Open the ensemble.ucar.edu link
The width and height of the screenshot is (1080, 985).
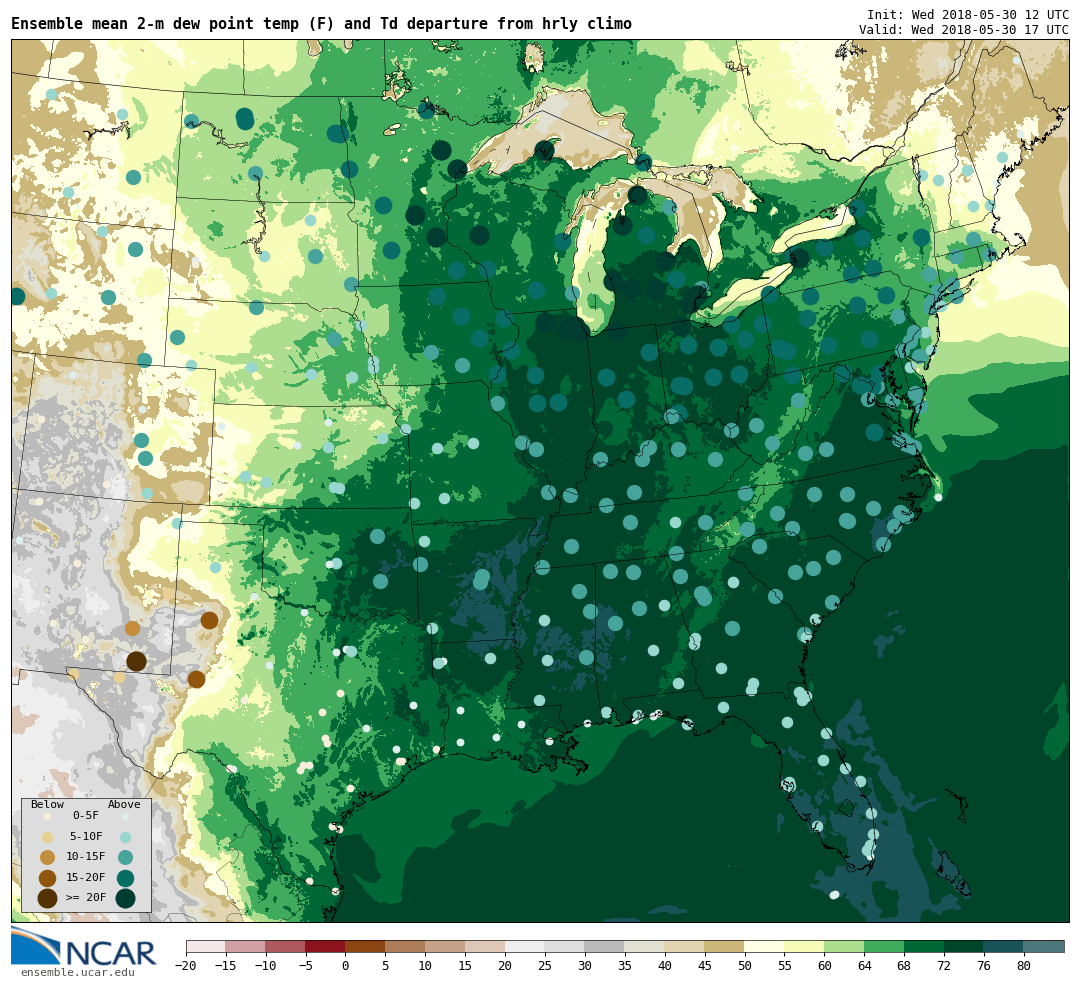(x=77, y=972)
